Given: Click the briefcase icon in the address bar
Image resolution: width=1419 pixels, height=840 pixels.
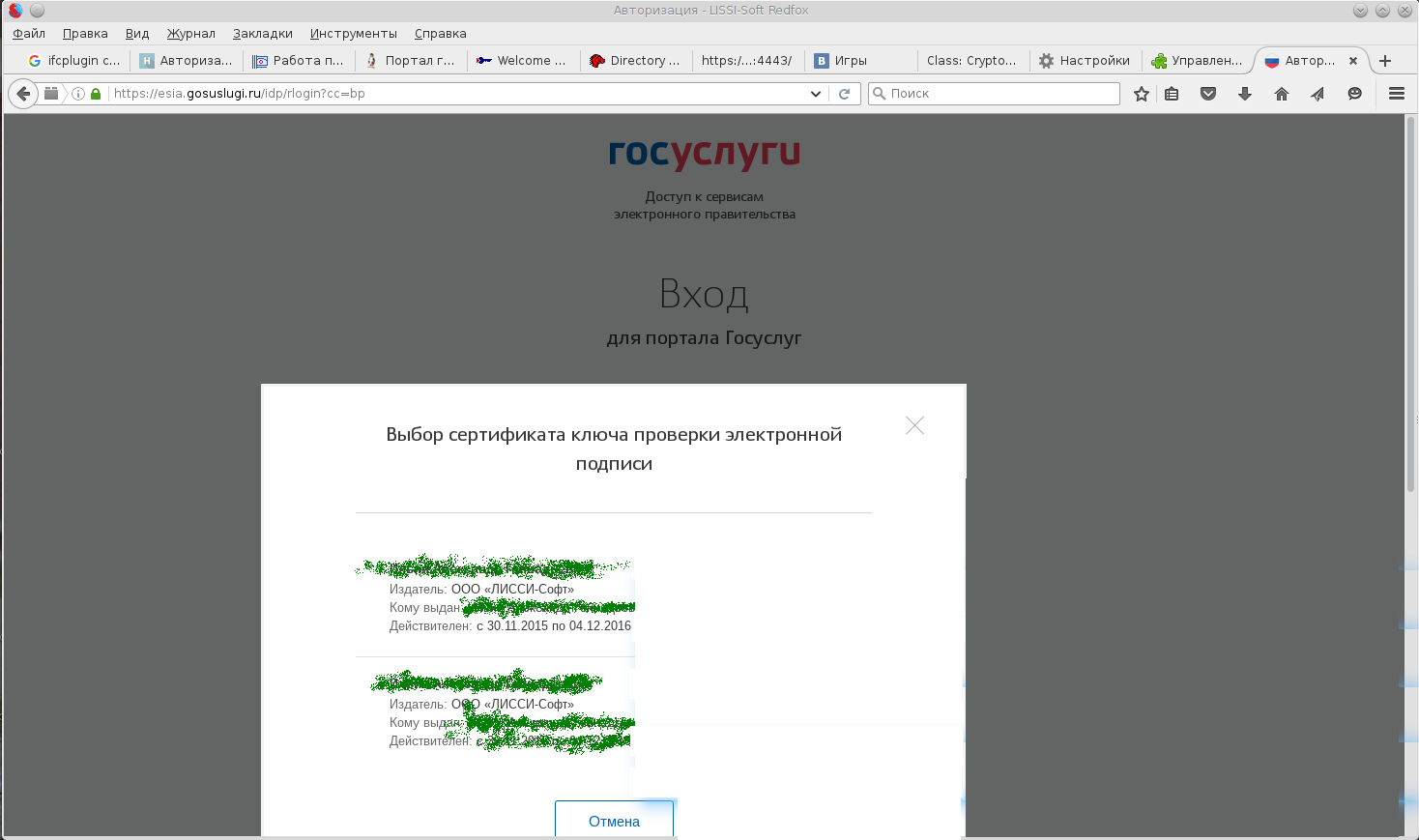Looking at the screenshot, I should (51, 94).
